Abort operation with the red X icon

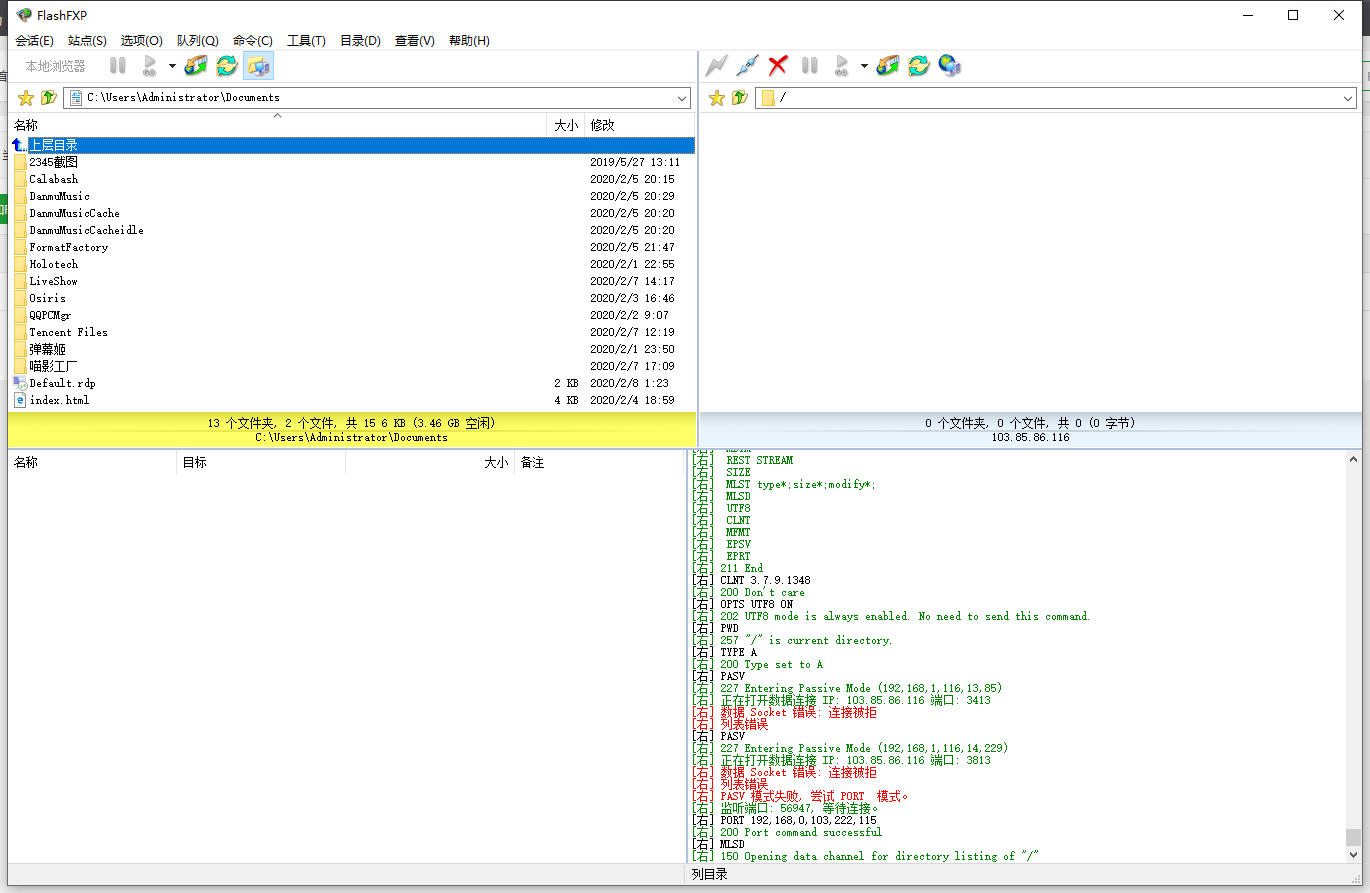tap(778, 66)
